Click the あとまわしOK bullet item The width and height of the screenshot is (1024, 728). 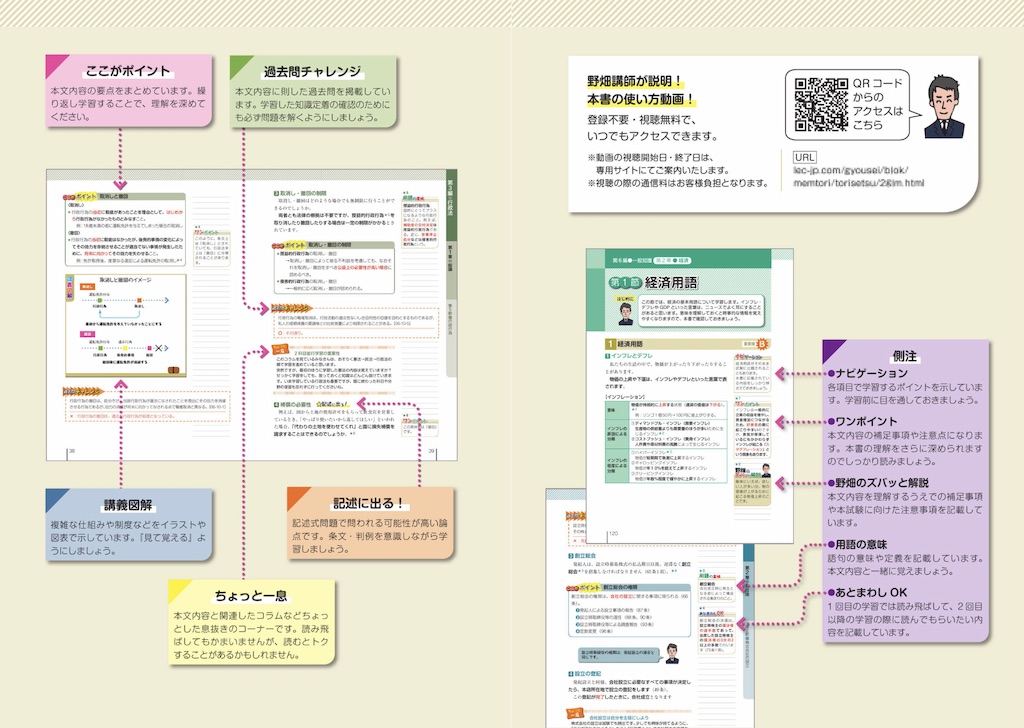(x=867, y=593)
